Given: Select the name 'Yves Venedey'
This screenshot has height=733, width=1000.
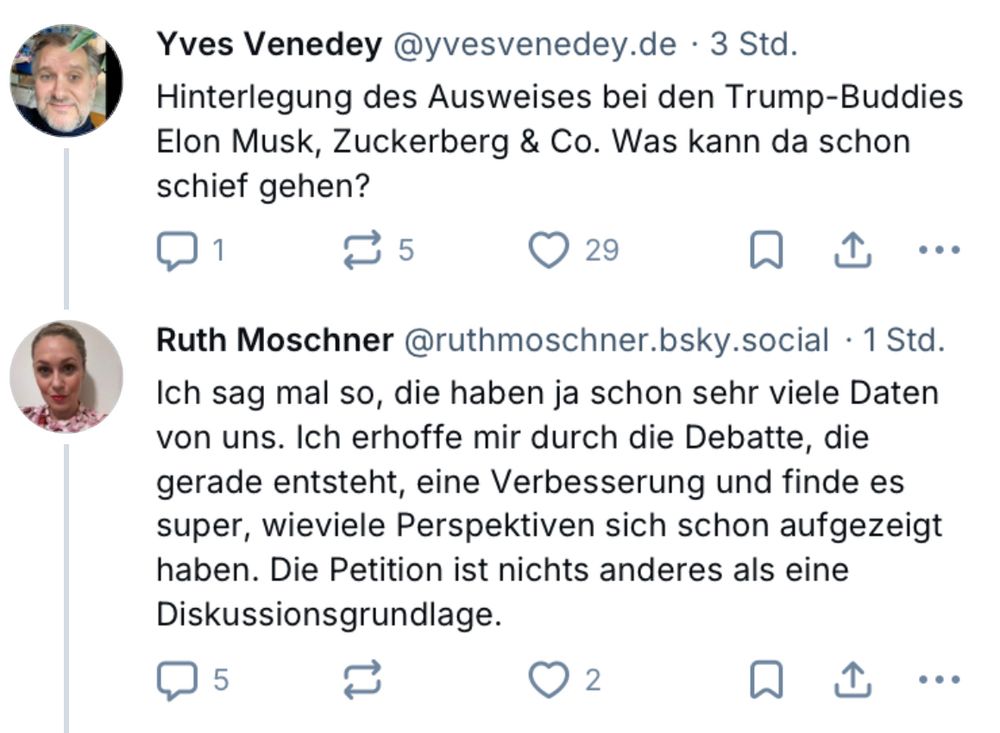Looking at the screenshot, I should coord(268,42).
